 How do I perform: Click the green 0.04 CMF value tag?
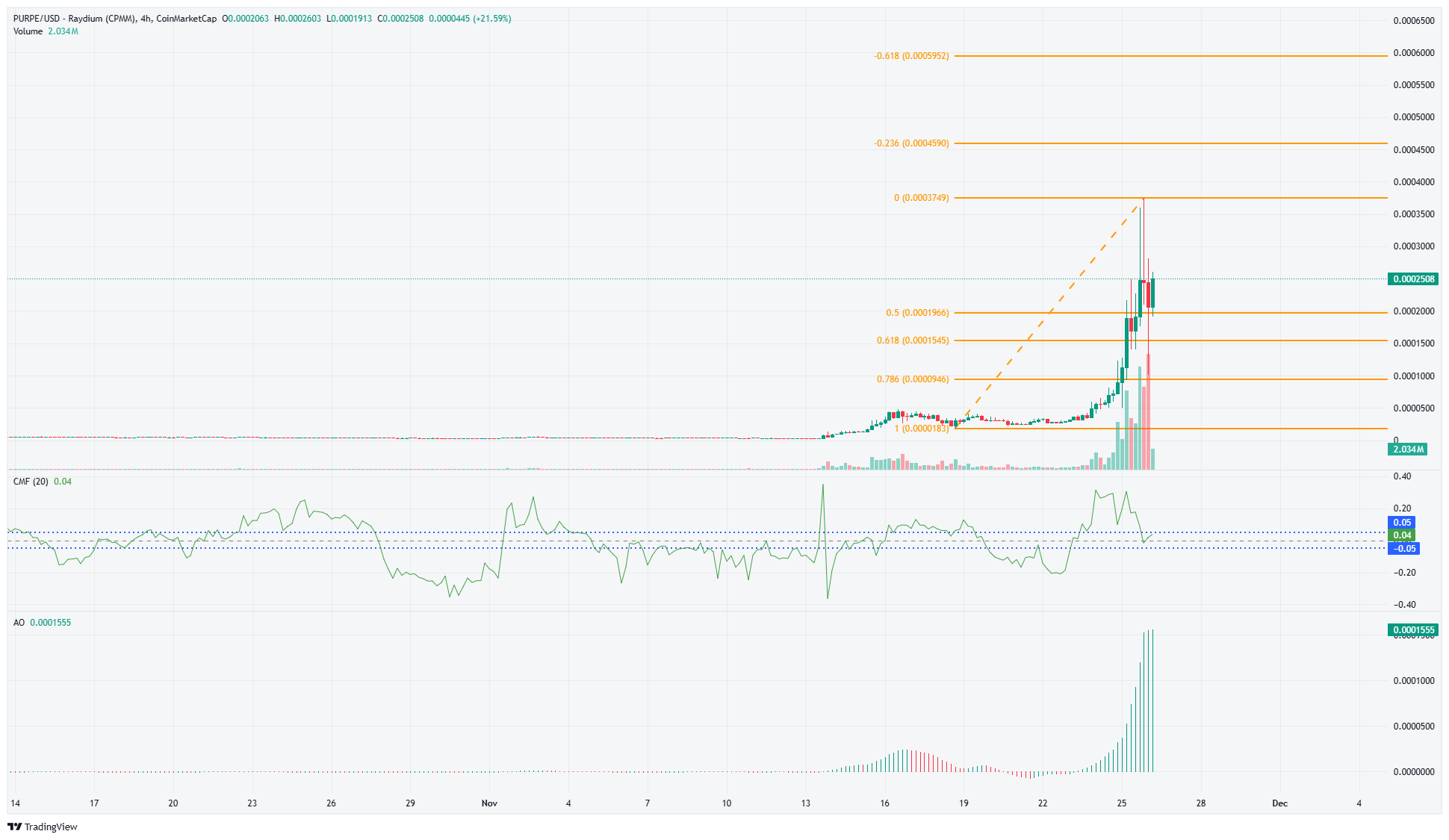point(1402,535)
